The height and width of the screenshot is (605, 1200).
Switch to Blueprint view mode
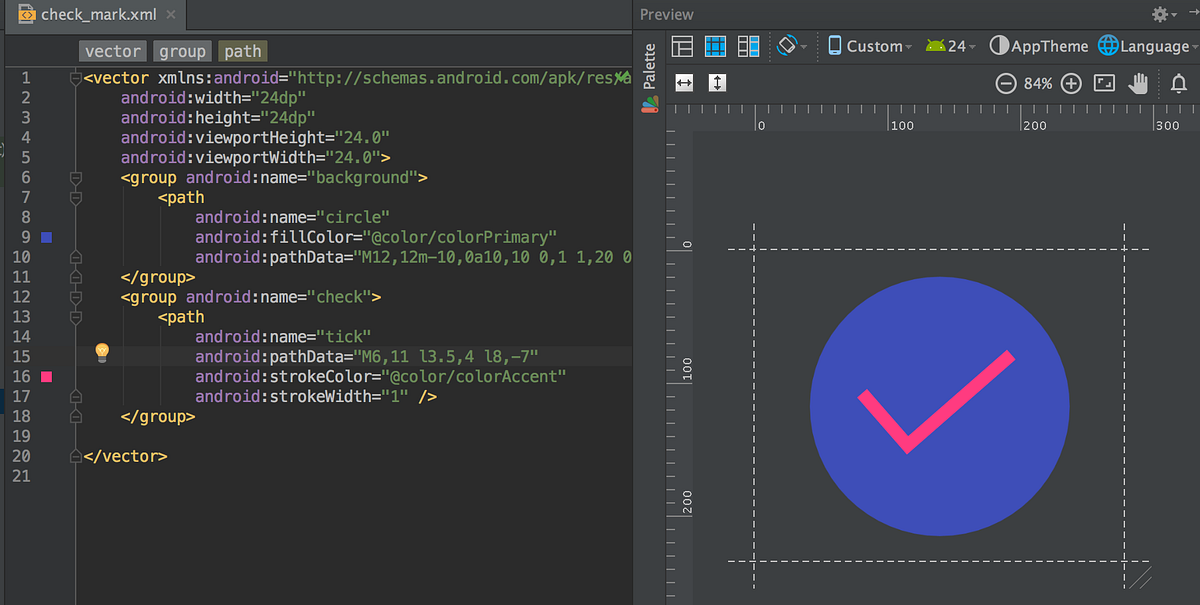(x=714, y=46)
